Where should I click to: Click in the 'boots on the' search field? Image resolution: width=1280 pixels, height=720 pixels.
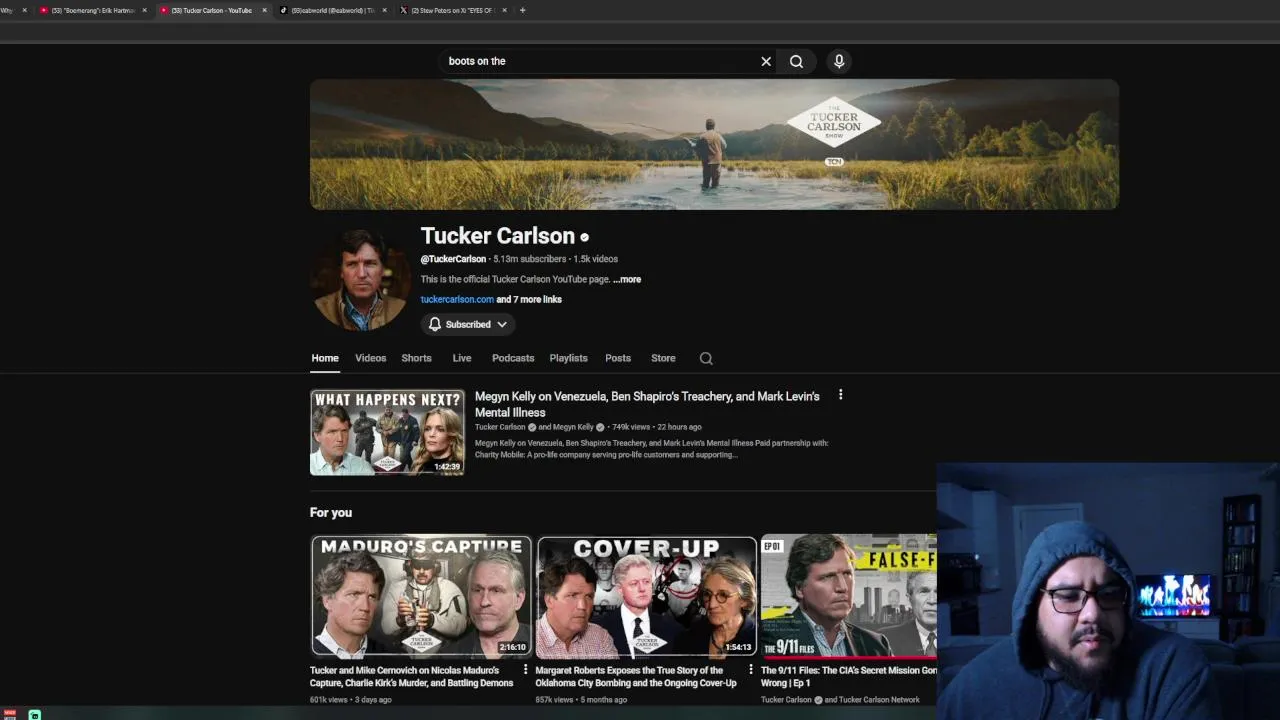coord(600,61)
